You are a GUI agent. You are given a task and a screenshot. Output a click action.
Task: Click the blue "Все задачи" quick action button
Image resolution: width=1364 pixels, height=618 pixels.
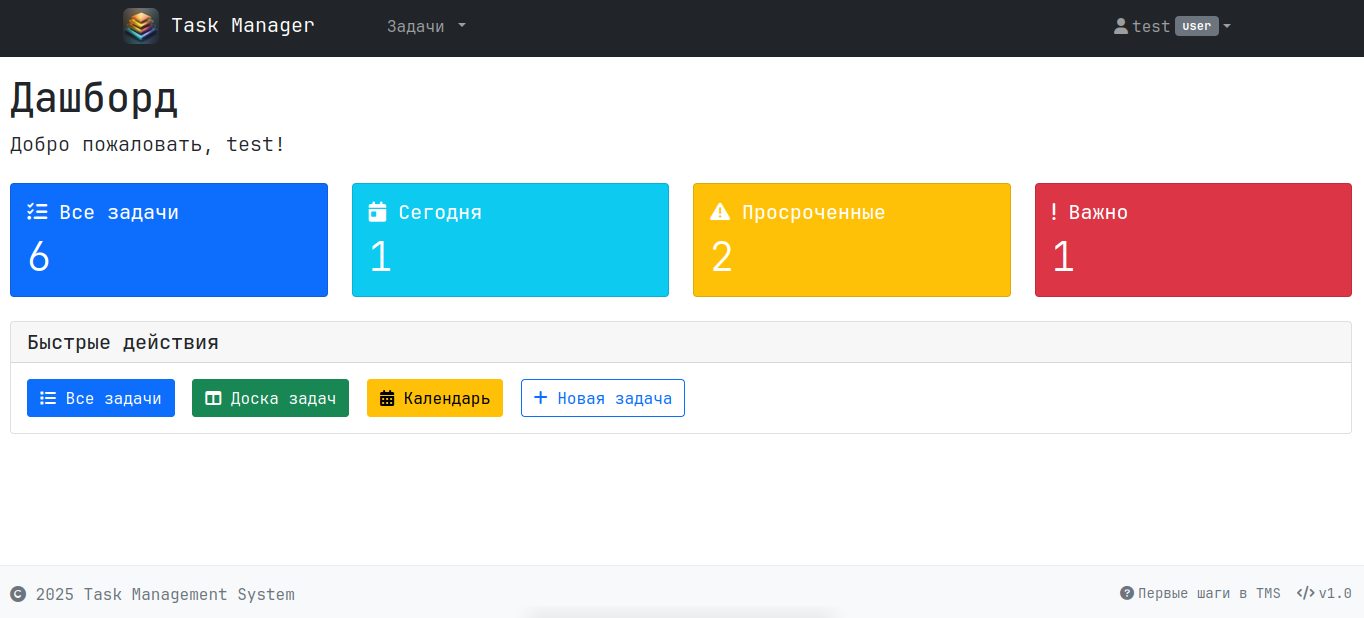click(x=100, y=398)
